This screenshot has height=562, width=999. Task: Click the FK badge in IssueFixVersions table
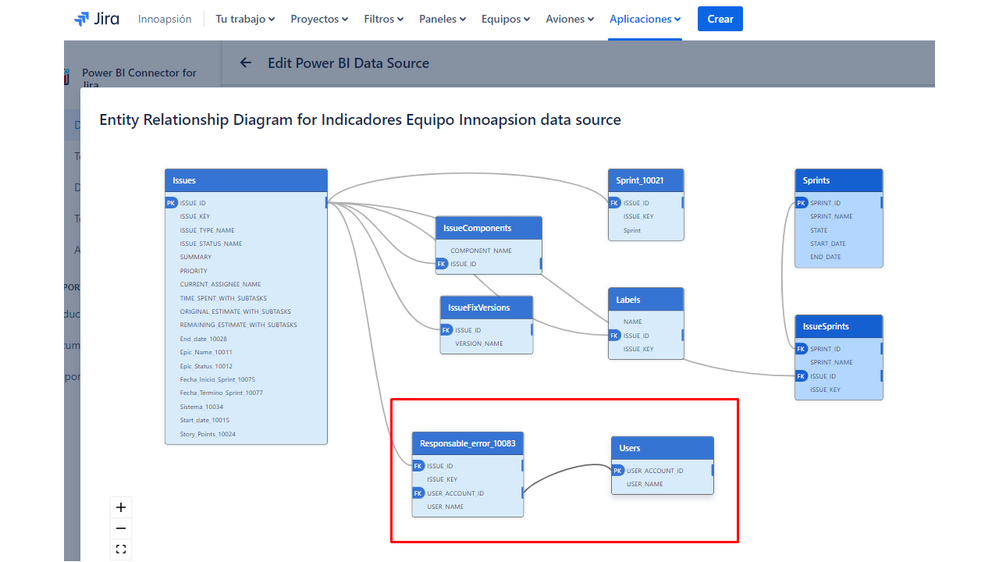(446, 330)
